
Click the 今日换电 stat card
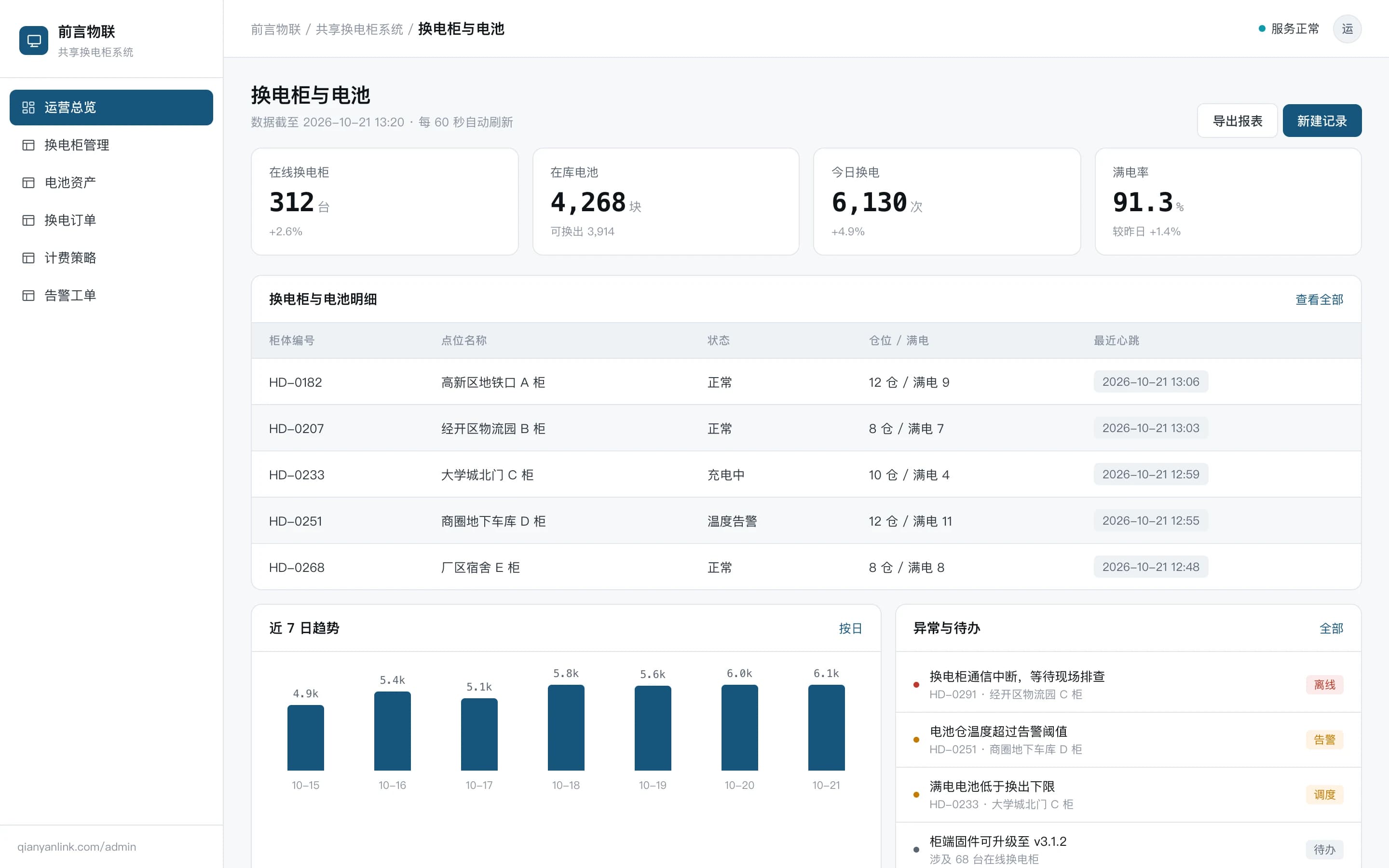(x=946, y=202)
